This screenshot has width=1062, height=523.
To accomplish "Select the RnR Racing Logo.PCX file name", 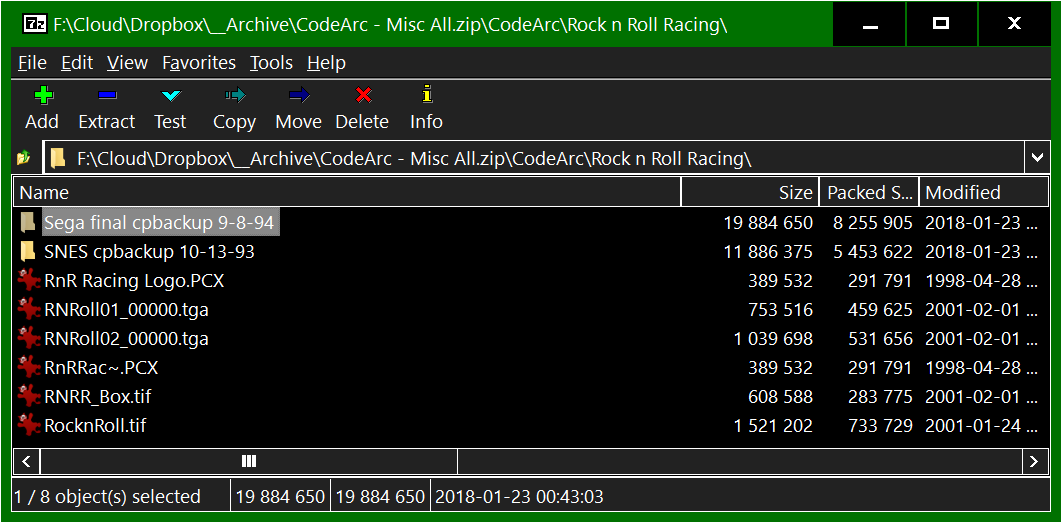I will [x=134, y=280].
